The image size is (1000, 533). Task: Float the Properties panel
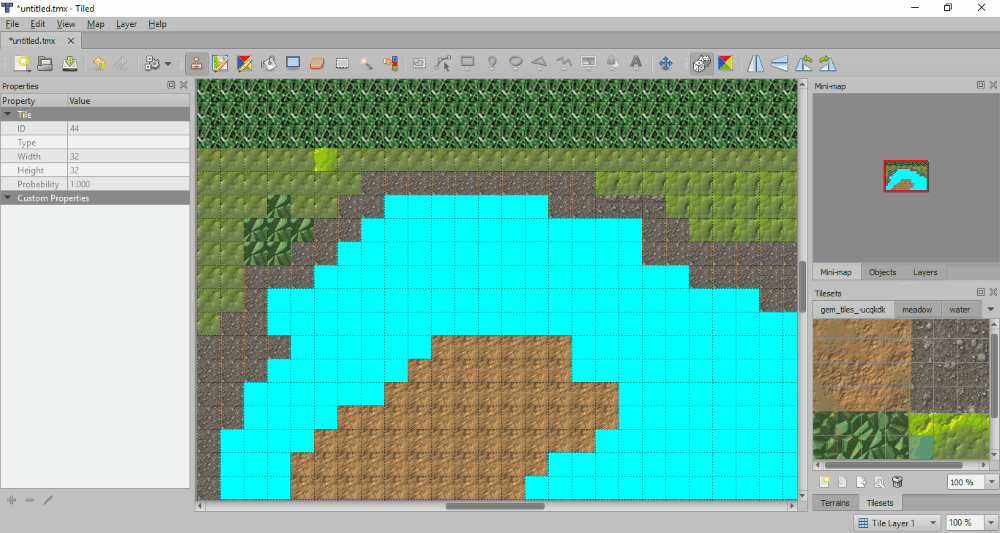171,85
